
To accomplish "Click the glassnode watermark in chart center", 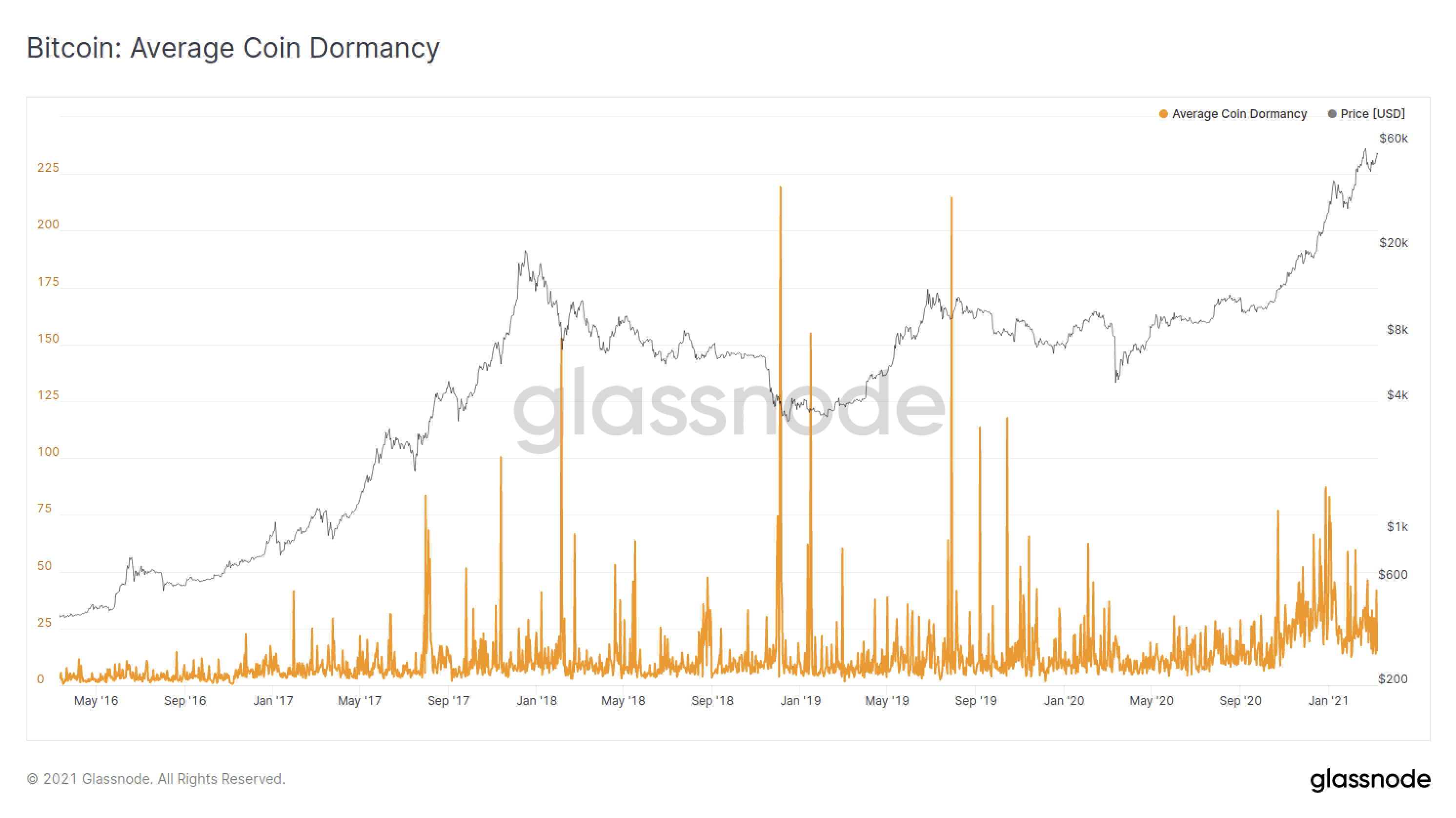I will pos(728,407).
